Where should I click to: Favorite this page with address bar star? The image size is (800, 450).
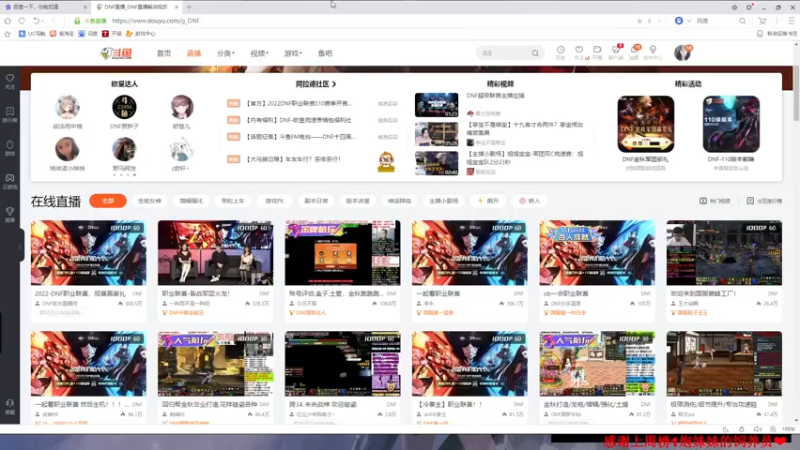click(x=639, y=21)
